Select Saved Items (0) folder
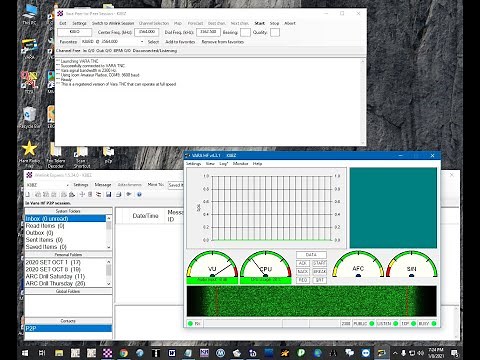 pos(65,247)
